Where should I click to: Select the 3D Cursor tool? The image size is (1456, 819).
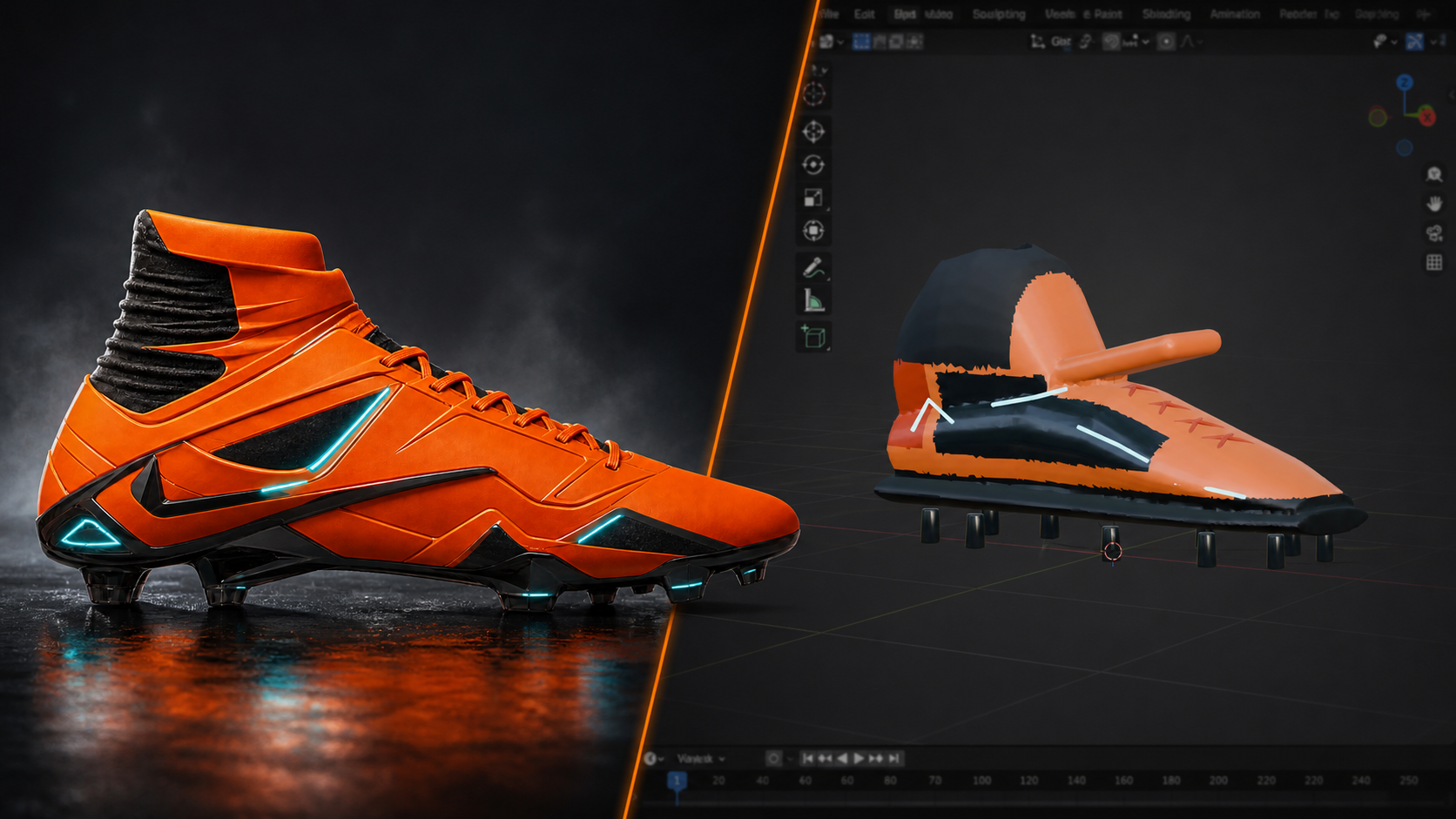814,94
